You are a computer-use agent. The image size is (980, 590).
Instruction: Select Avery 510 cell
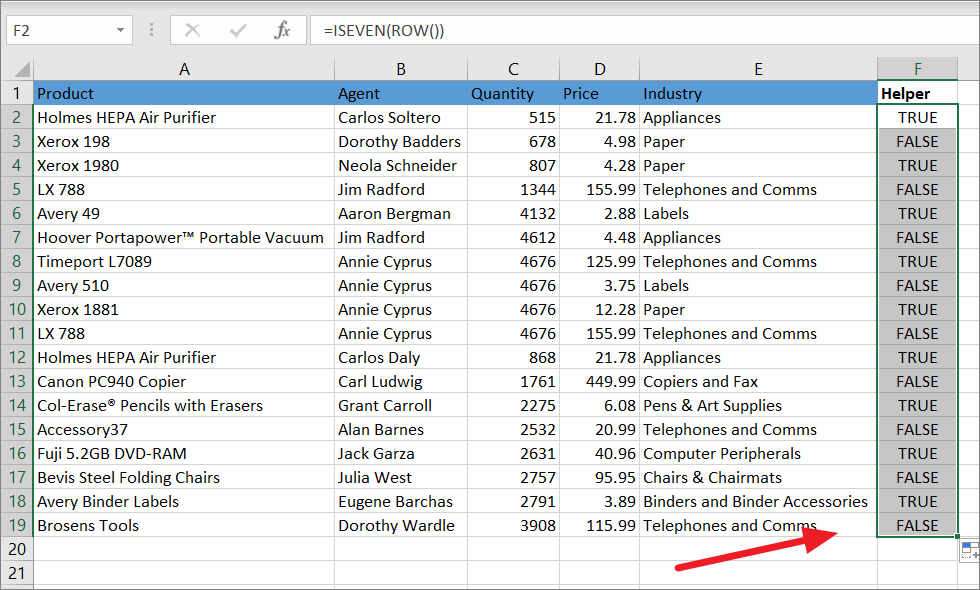point(184,286)
